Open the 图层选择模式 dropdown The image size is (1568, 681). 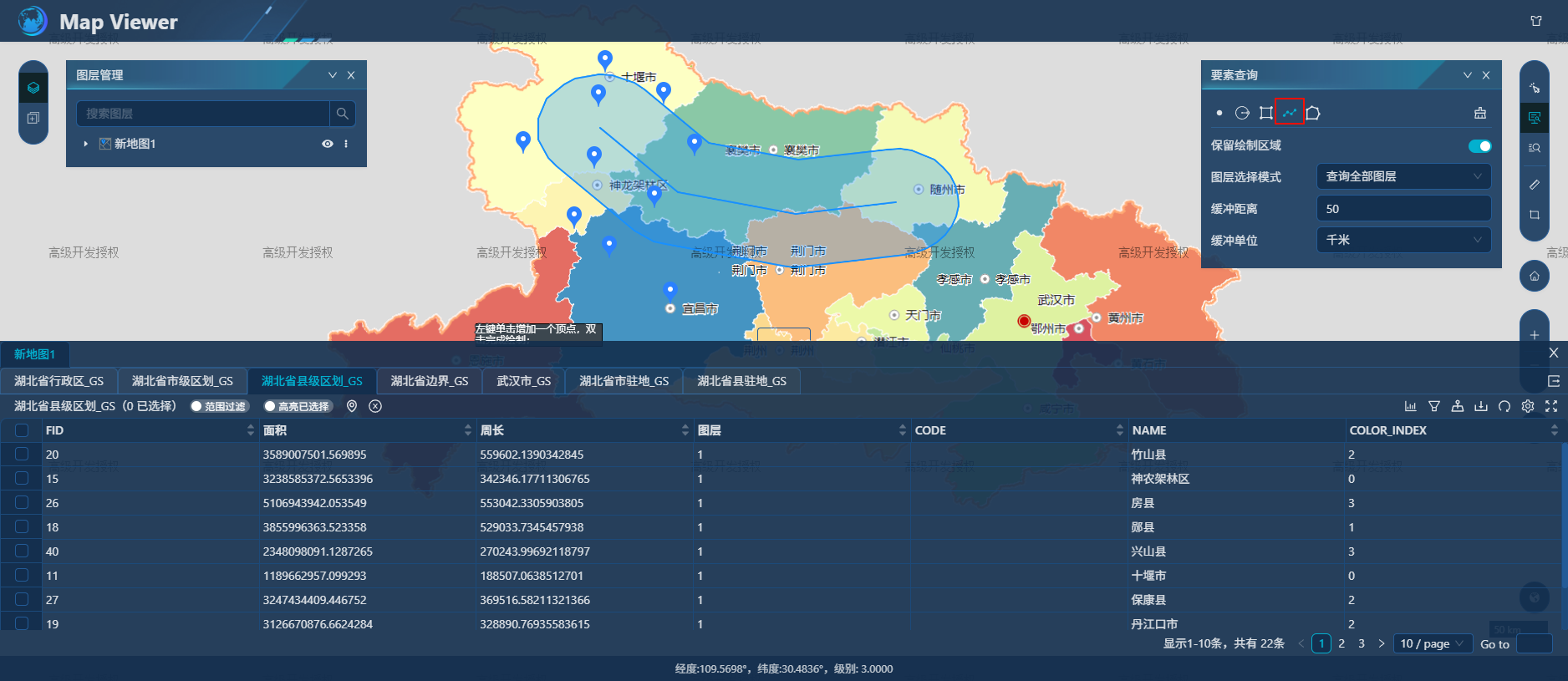(1403, 176)
